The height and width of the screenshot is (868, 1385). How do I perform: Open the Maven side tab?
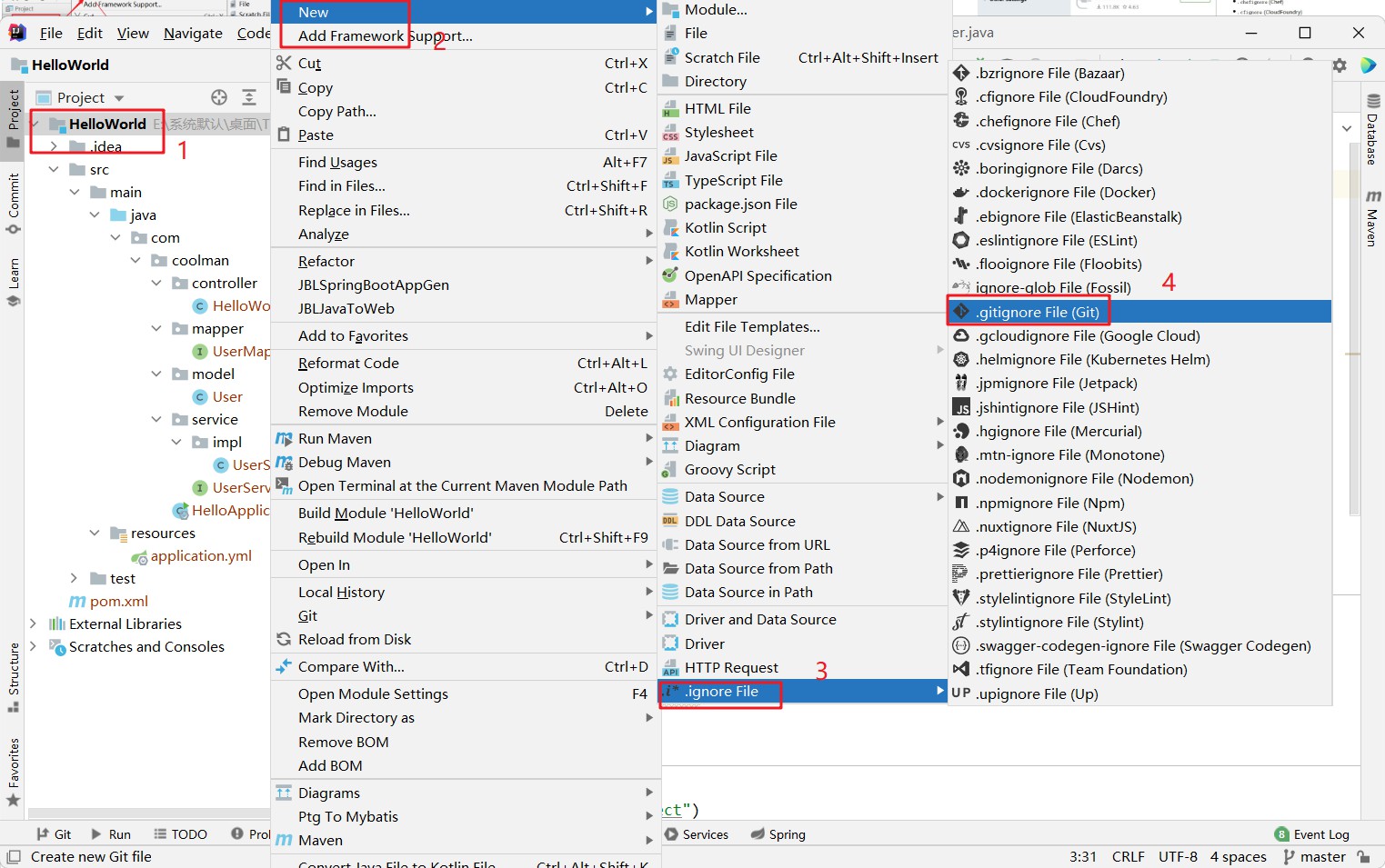(1372, 219)
